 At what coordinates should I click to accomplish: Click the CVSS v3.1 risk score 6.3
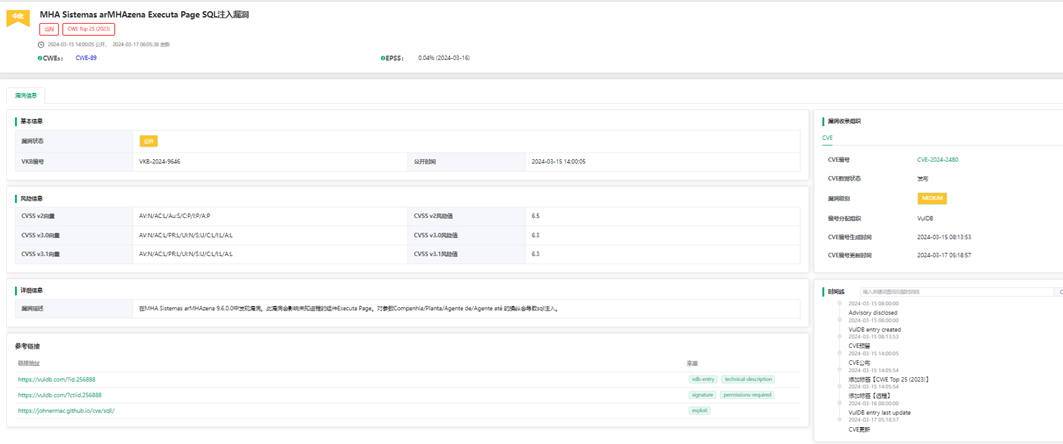(536, 254)
